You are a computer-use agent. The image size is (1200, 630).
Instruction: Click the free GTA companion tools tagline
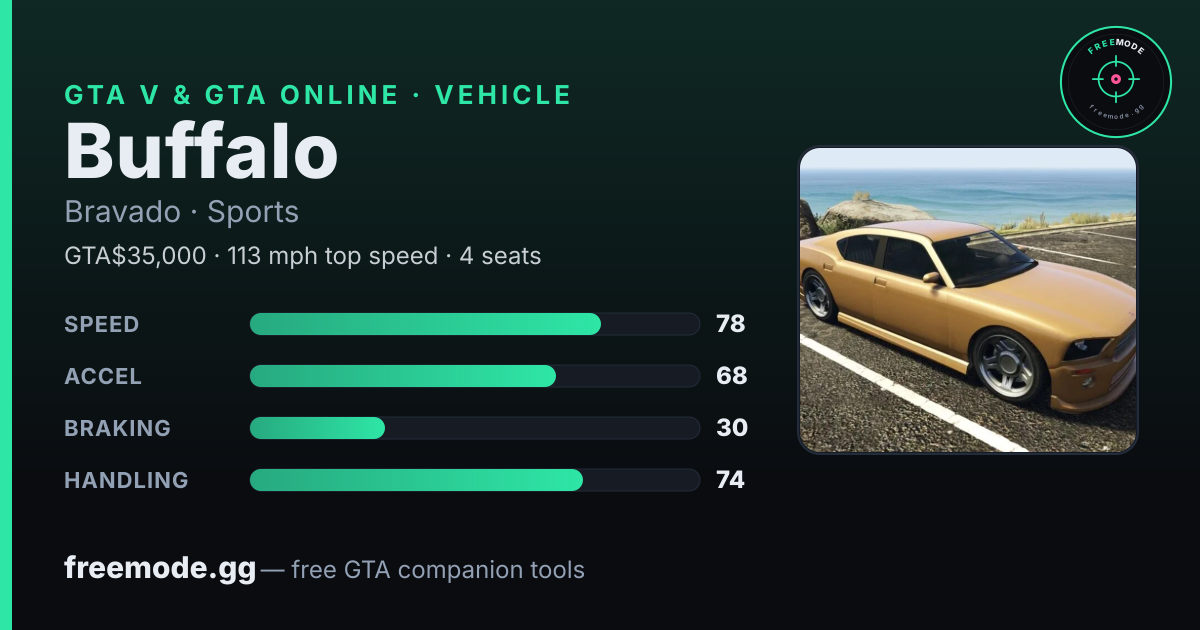point(438,570)
